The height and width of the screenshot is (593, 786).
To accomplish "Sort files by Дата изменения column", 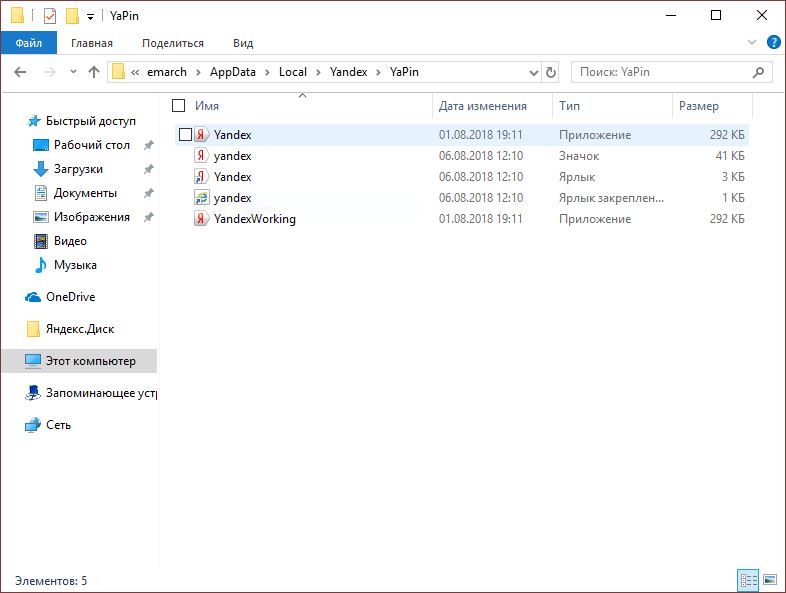I will click(x=482, y=106).
